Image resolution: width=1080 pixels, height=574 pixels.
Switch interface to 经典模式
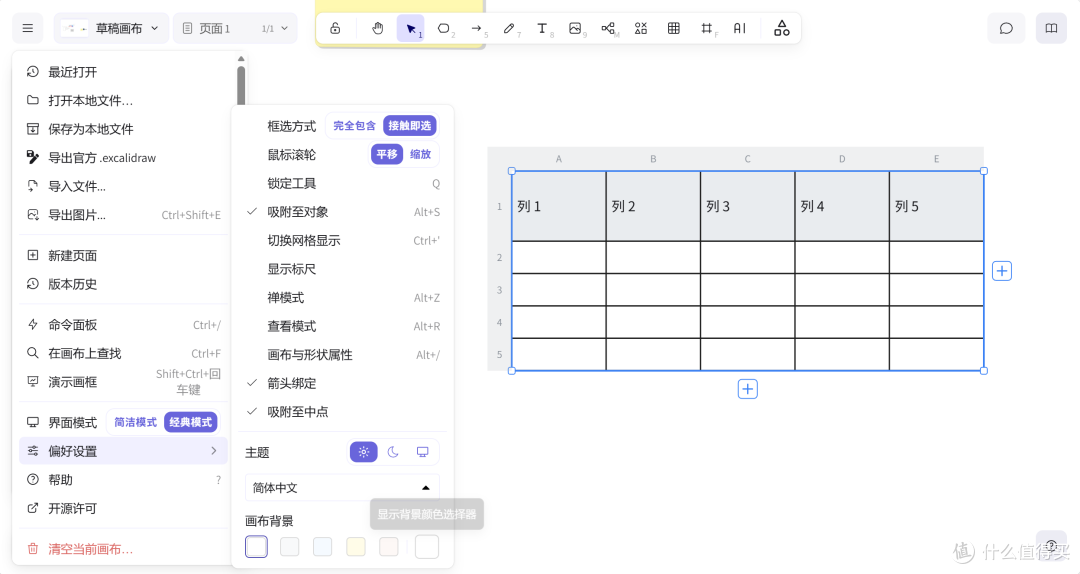(x=191, y=422)
